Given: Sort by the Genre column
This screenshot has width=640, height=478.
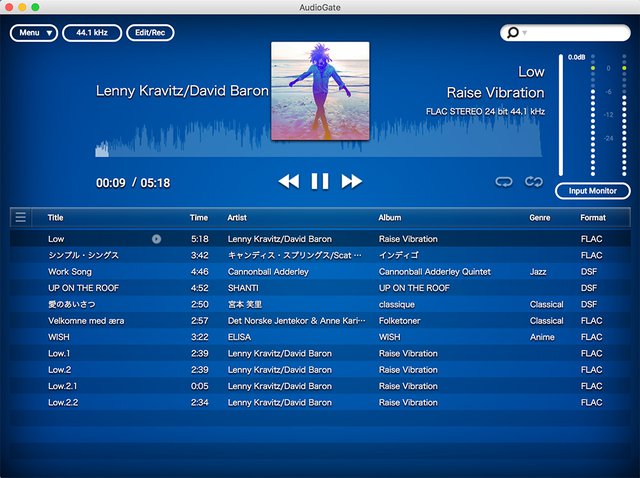Looking at the screenshot, I should click(540, 218).
